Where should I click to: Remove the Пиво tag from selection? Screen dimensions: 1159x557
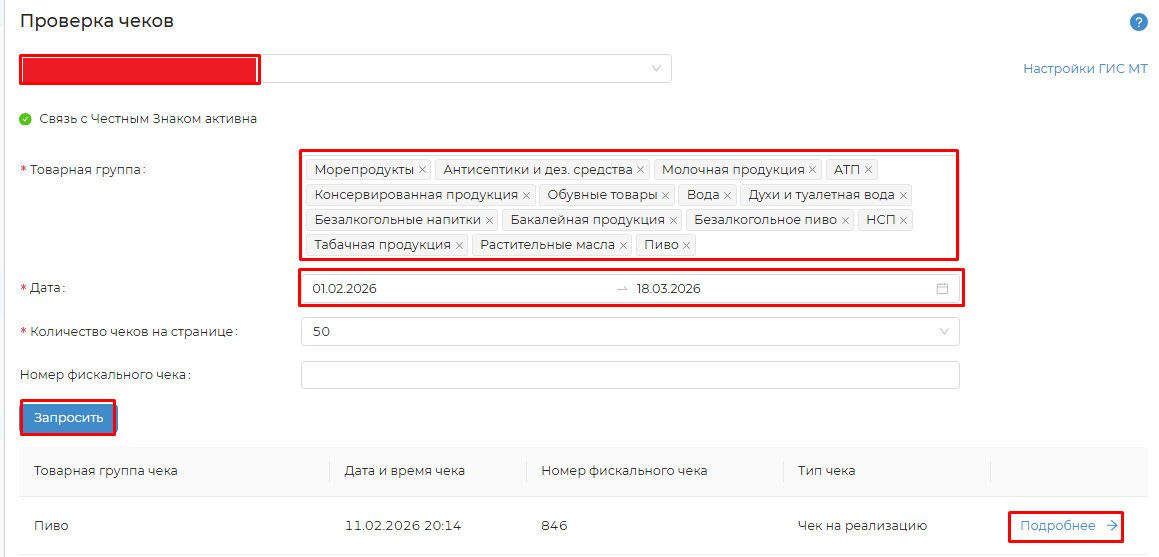tap(686, 245)
